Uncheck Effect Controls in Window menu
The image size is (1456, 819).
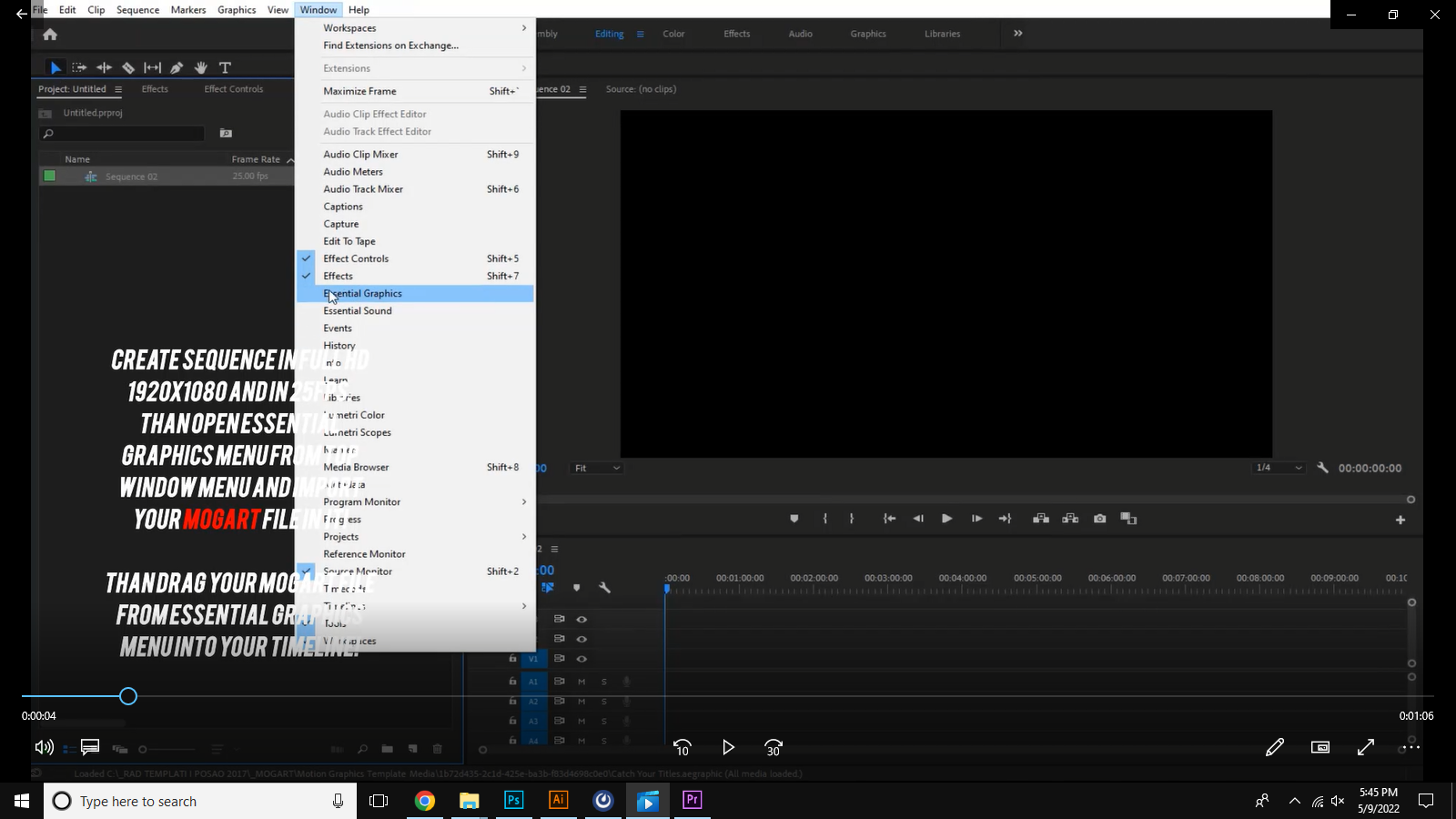click(415, 258)
